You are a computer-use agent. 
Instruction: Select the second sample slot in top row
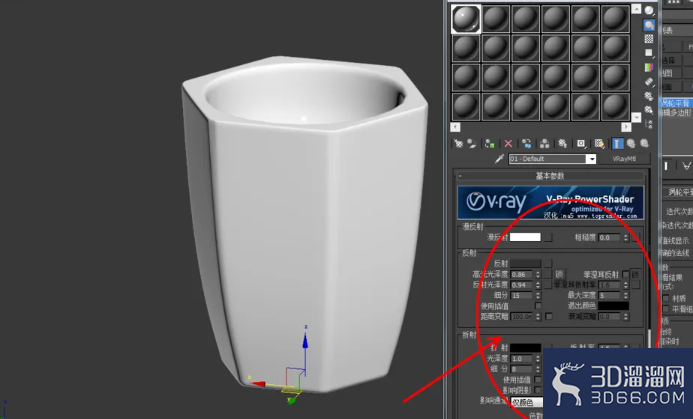click(x=496, y=19)
